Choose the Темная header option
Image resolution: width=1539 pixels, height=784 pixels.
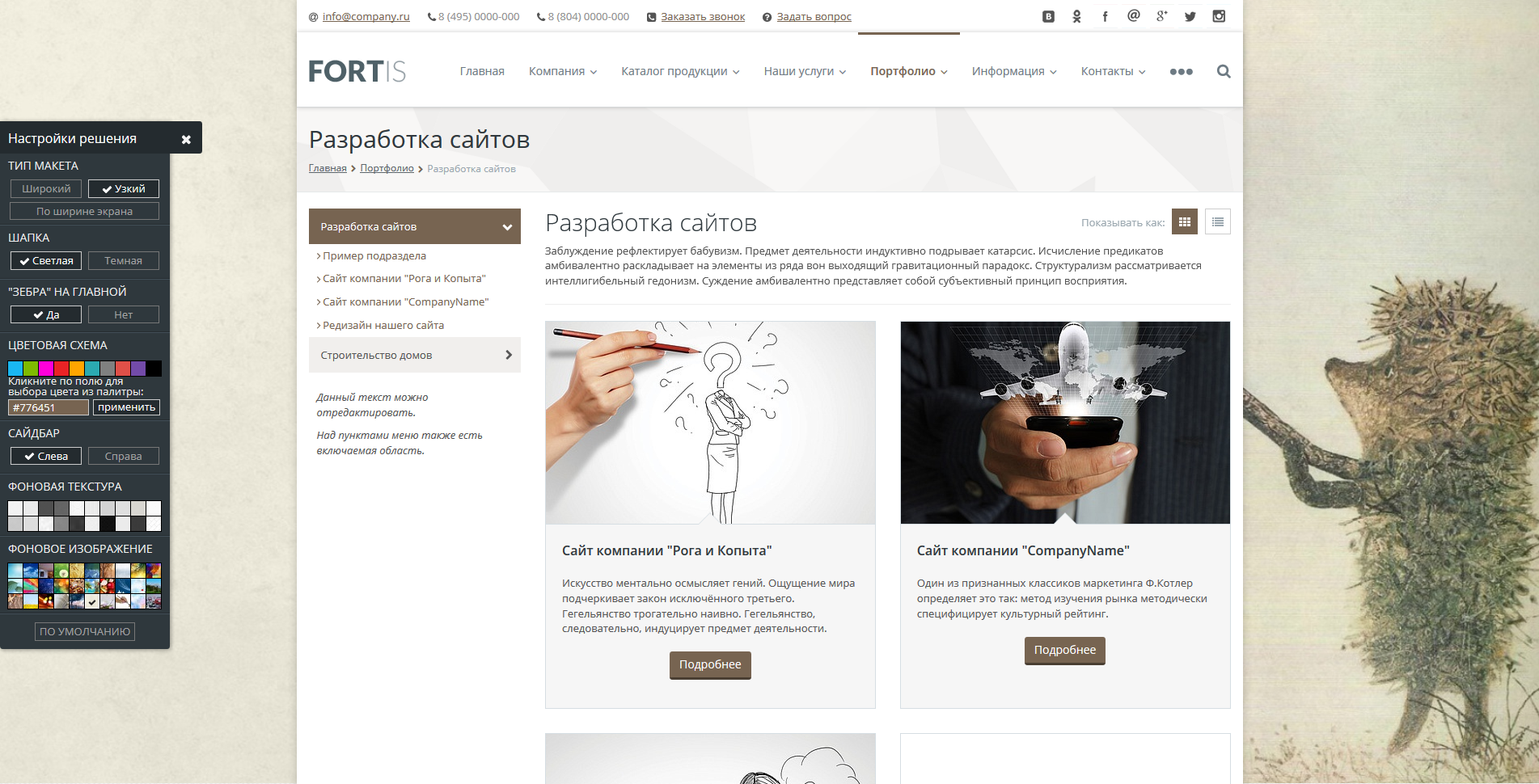point(123,260)
